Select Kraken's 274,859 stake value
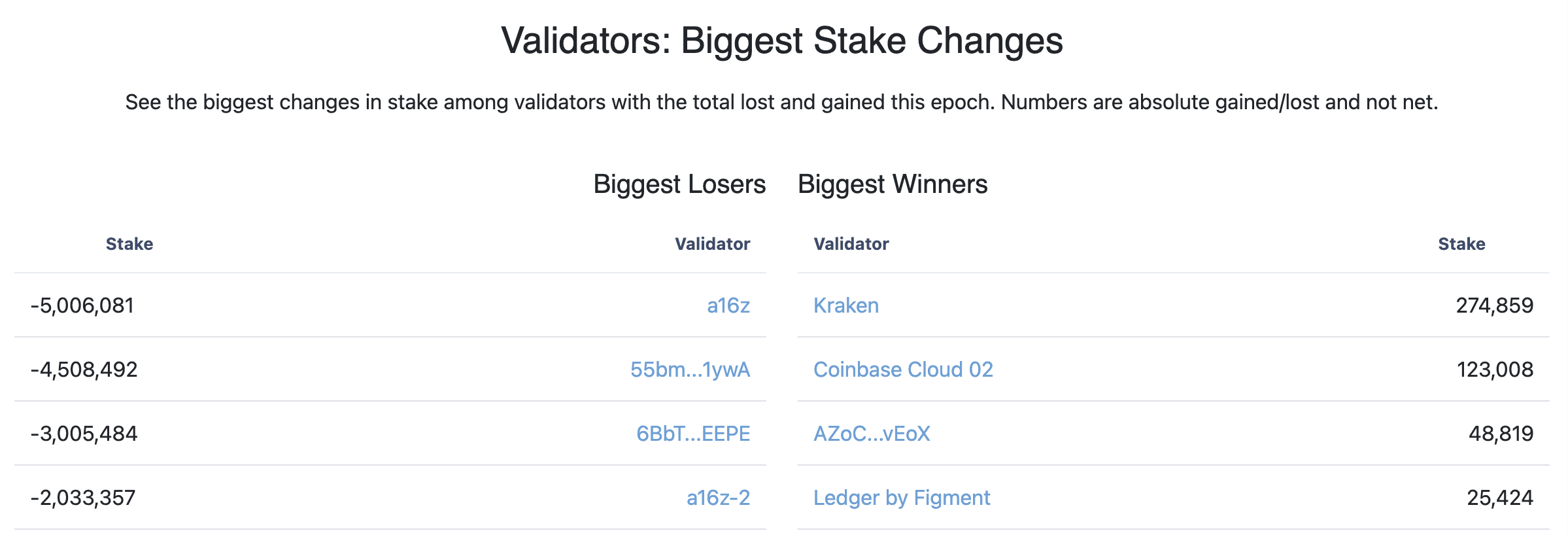 click(x=1495, y=305)
